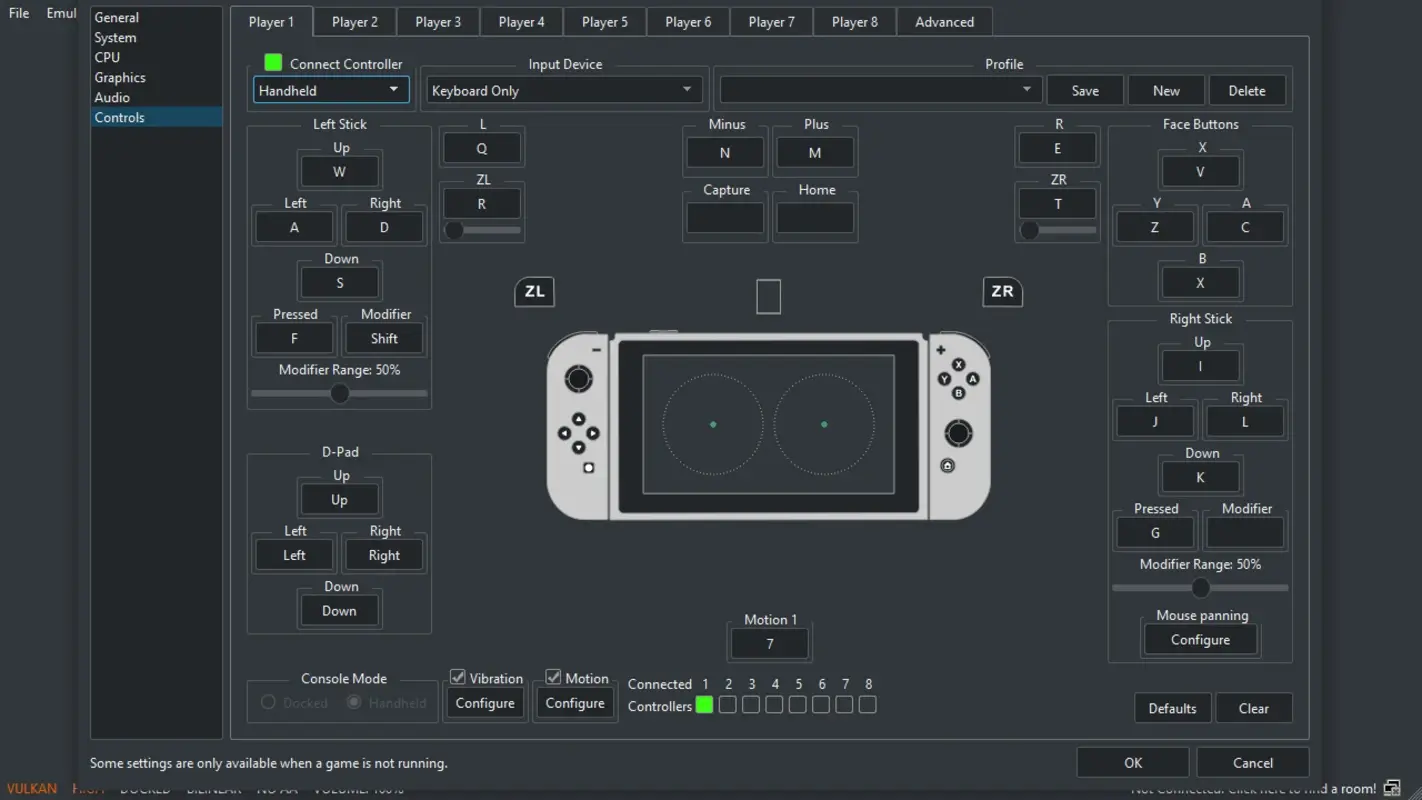This screenshot has width=1422, height=800.
Task: Adjust the Left Stick Modifier Range slider
Action: tap(339, 393)
